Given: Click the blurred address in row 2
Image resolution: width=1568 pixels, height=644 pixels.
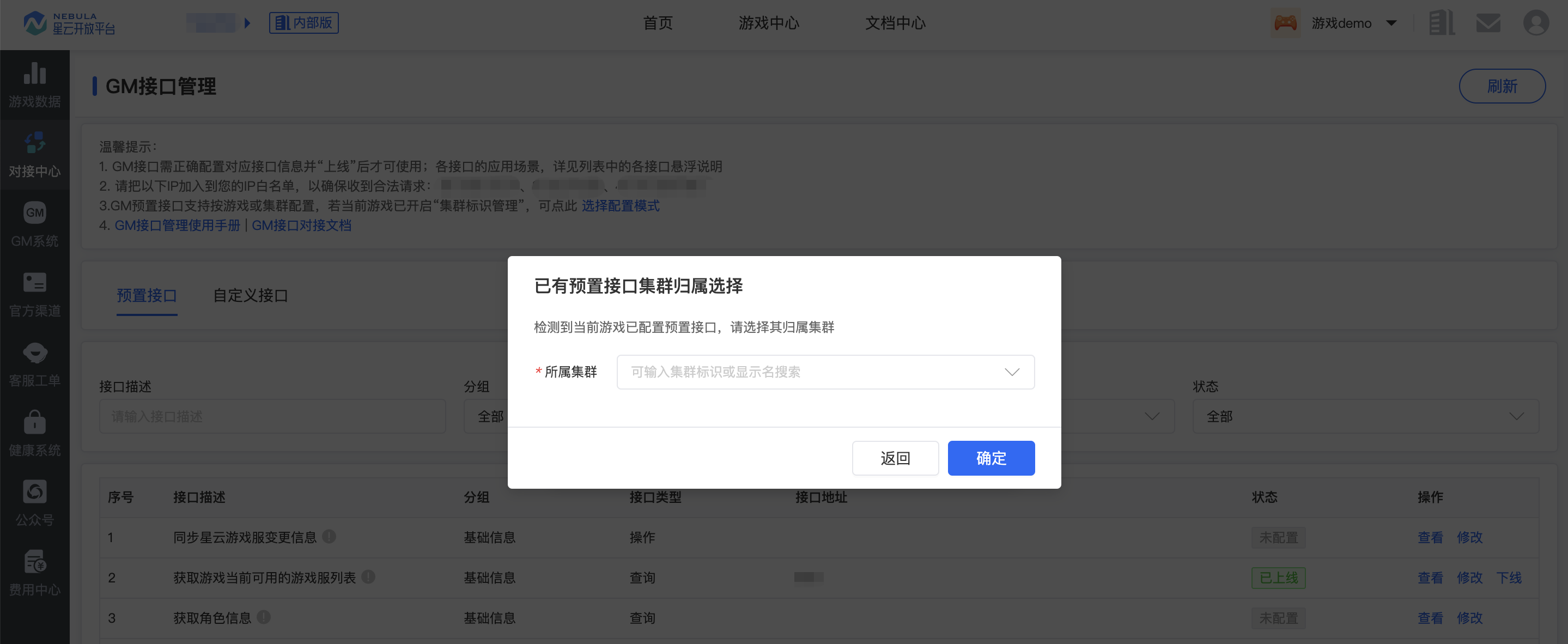Looking at the screenshot, I should click(809, 577).
